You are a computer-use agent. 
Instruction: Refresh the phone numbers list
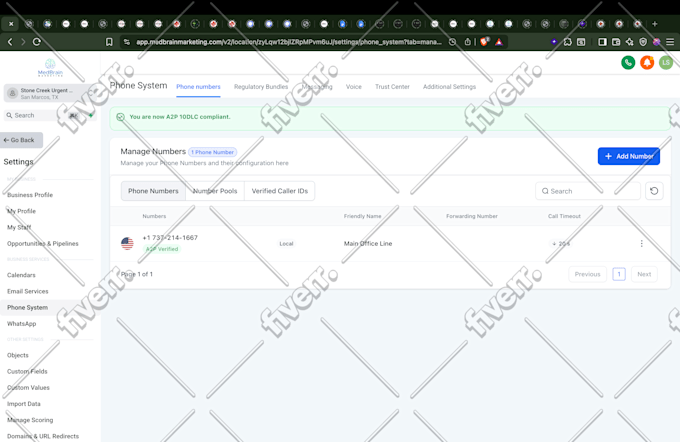tap(654, 191)
